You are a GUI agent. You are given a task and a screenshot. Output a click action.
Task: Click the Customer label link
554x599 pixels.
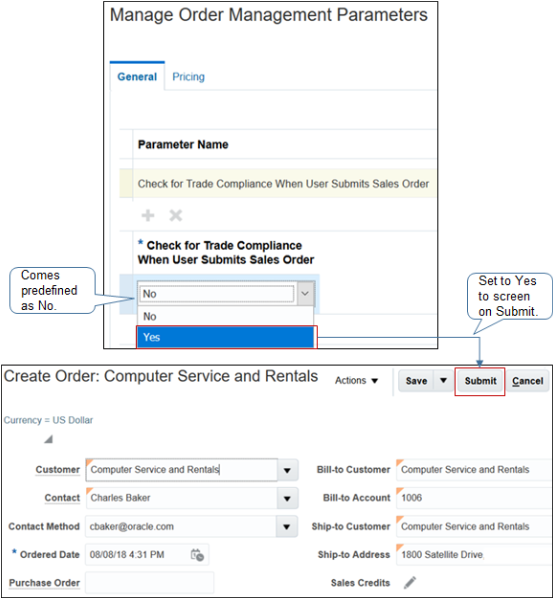click(58, 469)
